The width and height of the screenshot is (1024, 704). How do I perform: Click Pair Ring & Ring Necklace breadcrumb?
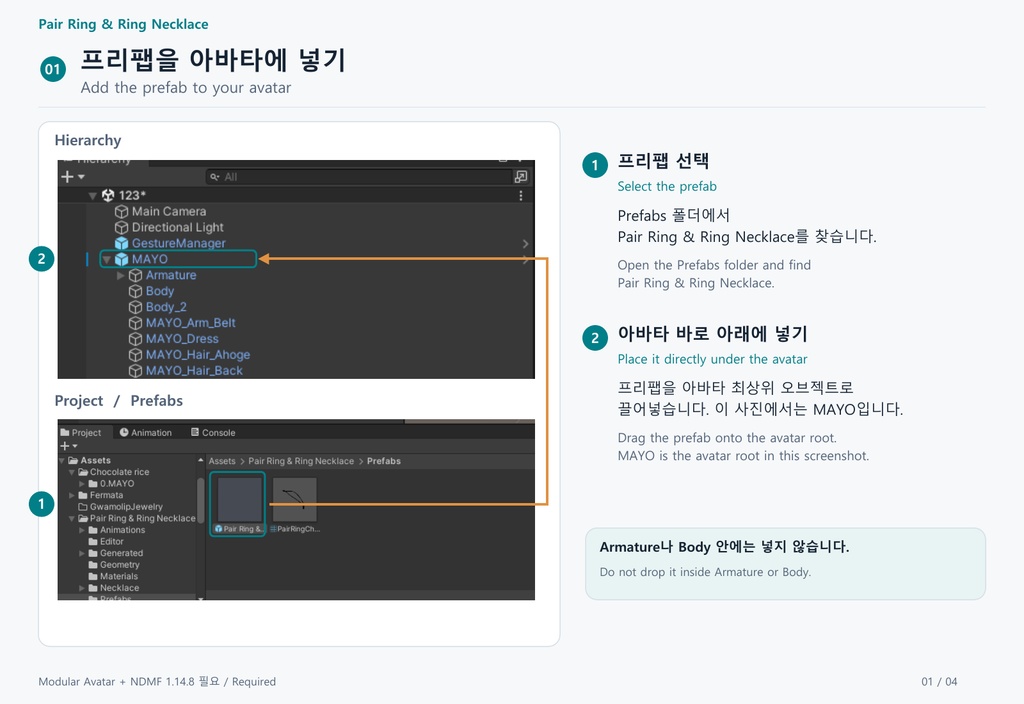[301, 461]
